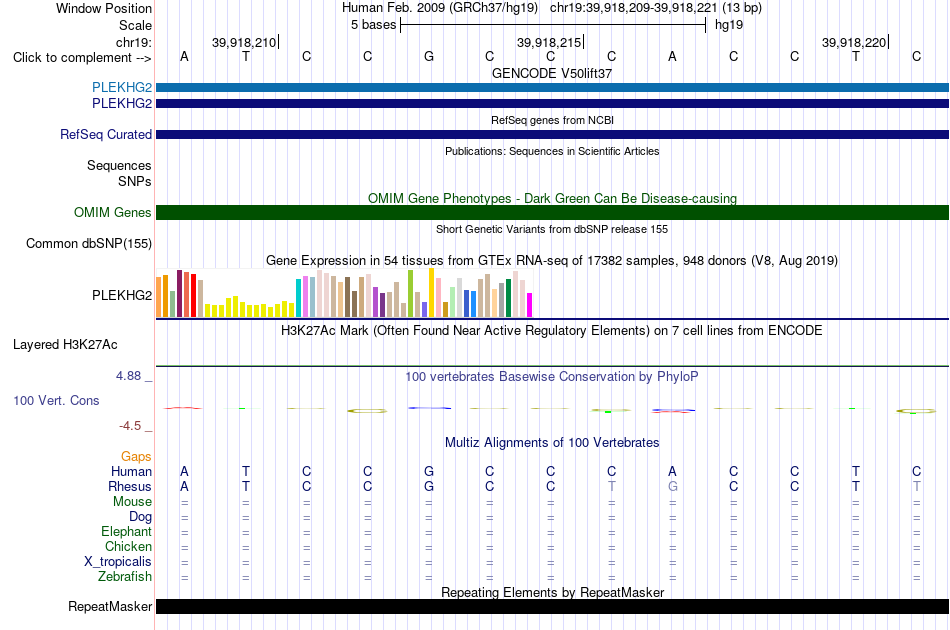Click the light blue PLEKHG2 GENCODE track label
Image resolution: width=950 pixels, height=630 pixels.
122,88
